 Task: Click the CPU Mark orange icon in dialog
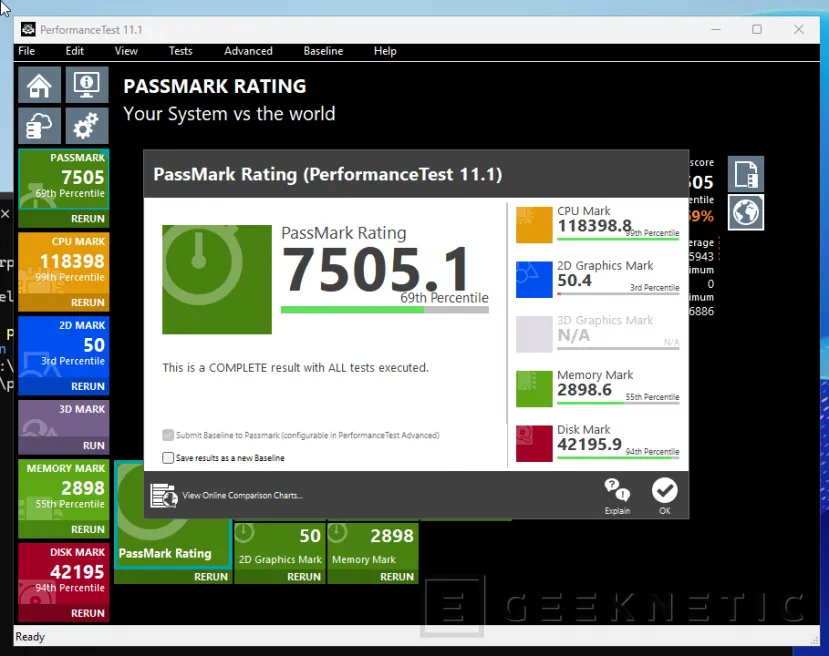[x=534, y=224]
